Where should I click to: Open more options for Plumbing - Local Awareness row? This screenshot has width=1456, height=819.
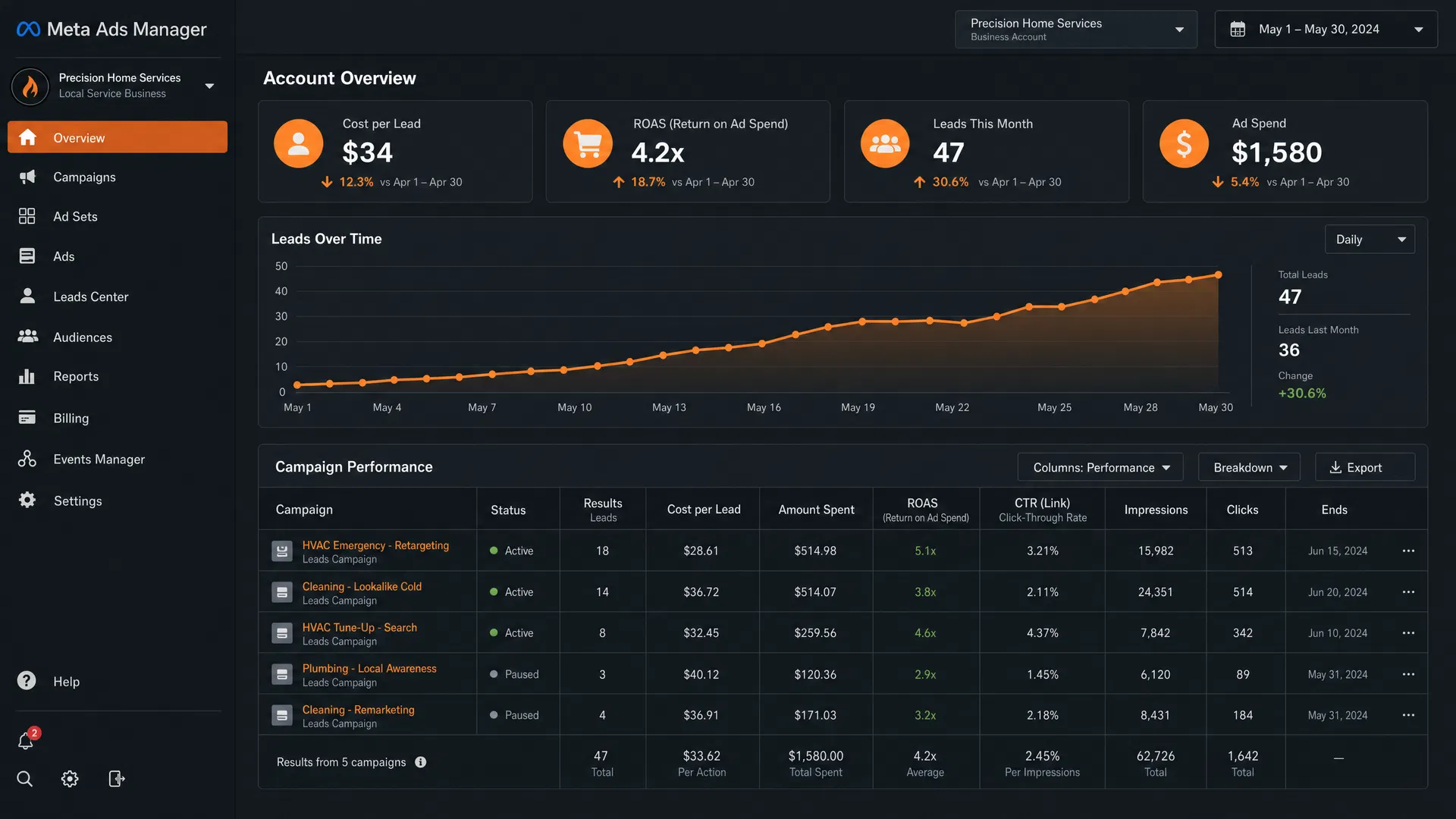coord(1408,674)
